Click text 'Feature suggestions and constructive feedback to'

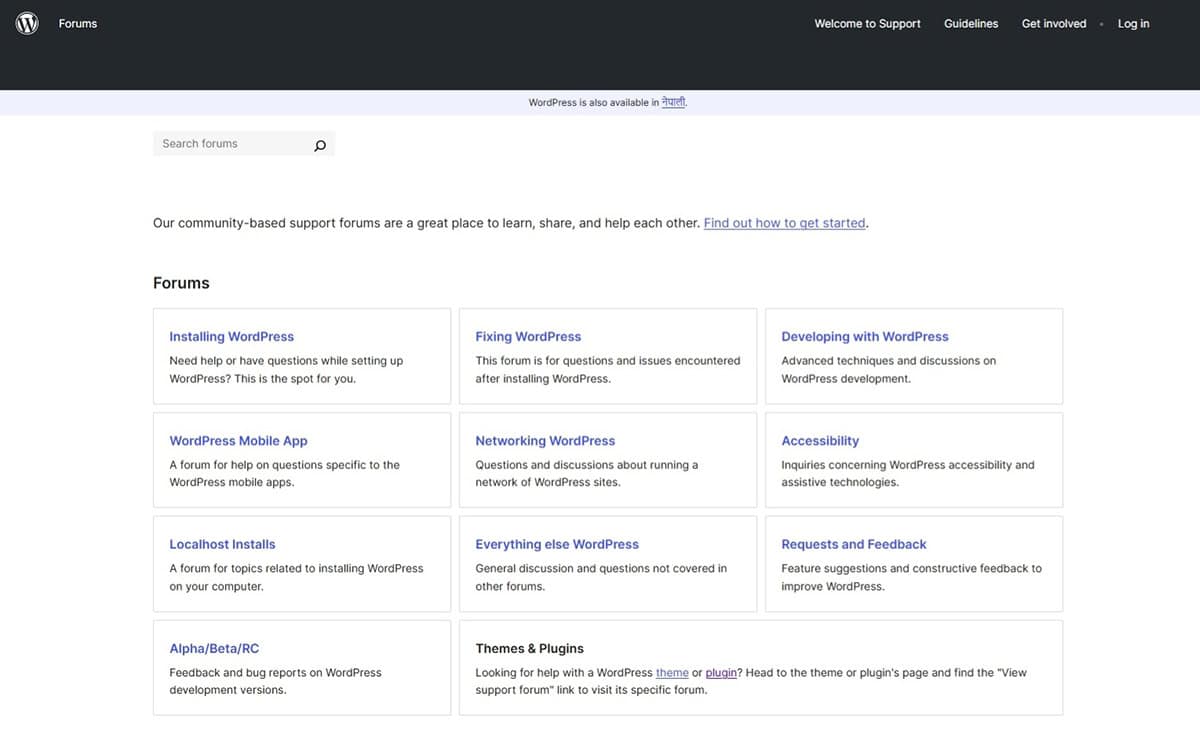[911, 569]
